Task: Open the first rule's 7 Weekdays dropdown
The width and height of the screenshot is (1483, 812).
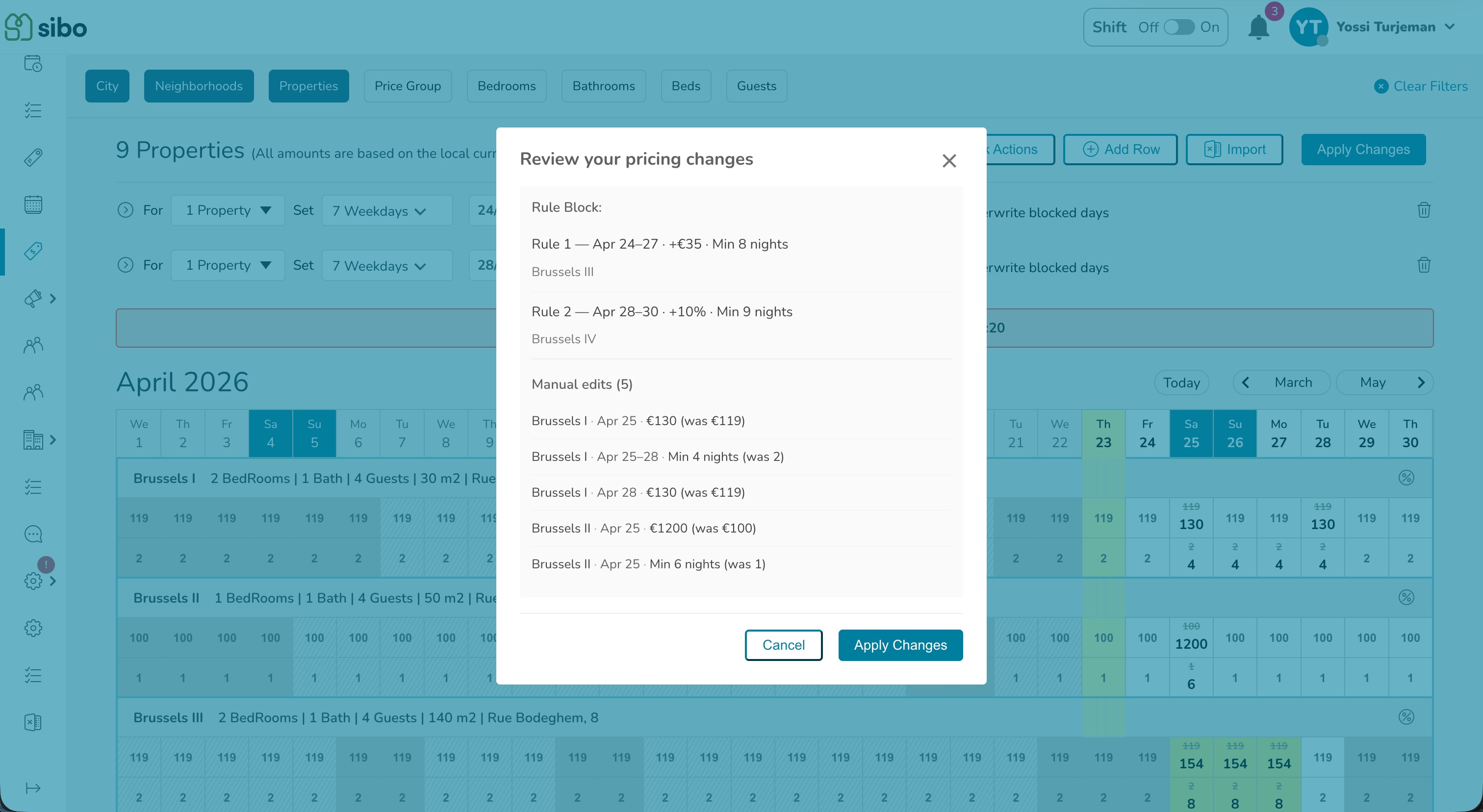Action: tap(387, 211)
